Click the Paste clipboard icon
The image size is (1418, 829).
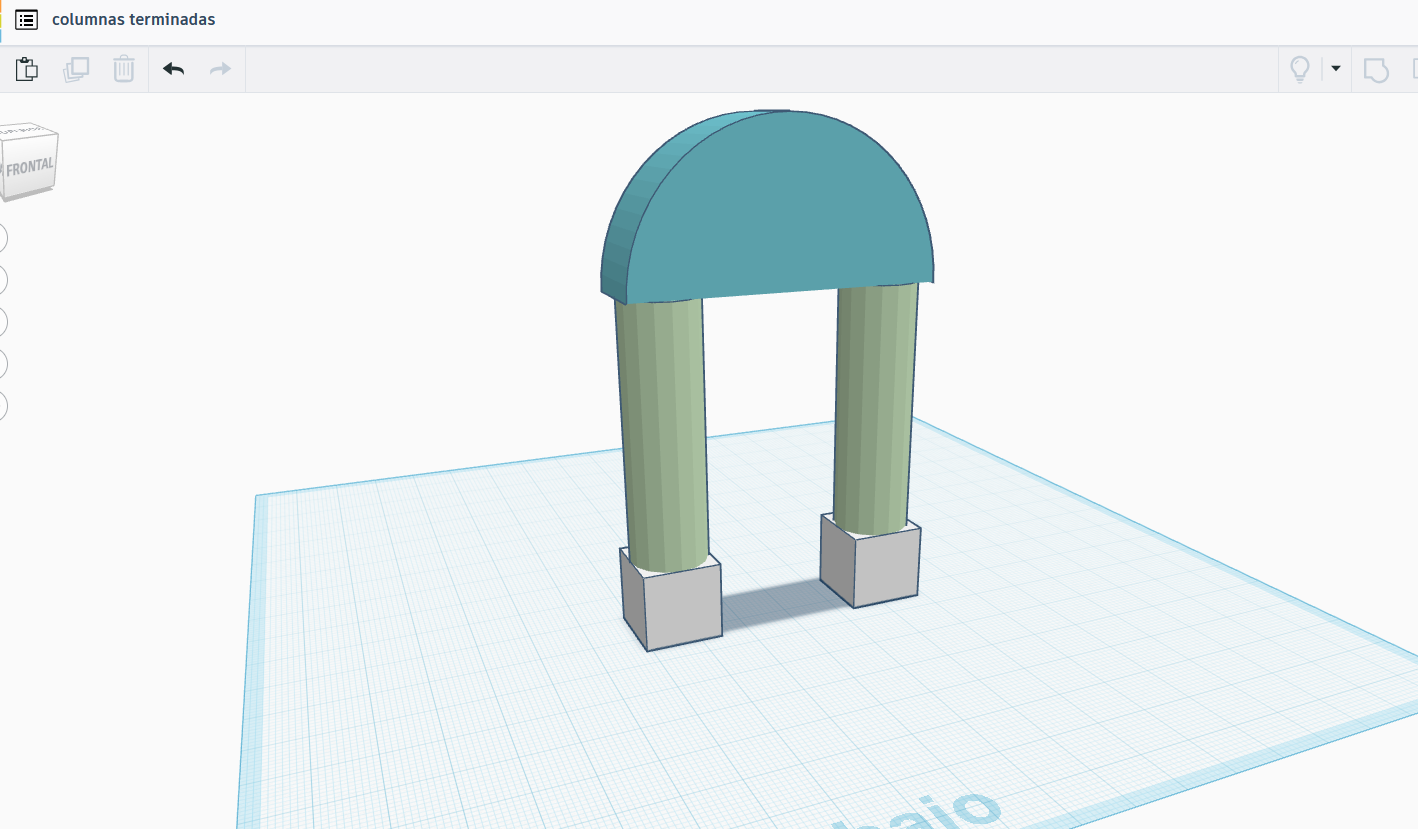pos(27,69)
